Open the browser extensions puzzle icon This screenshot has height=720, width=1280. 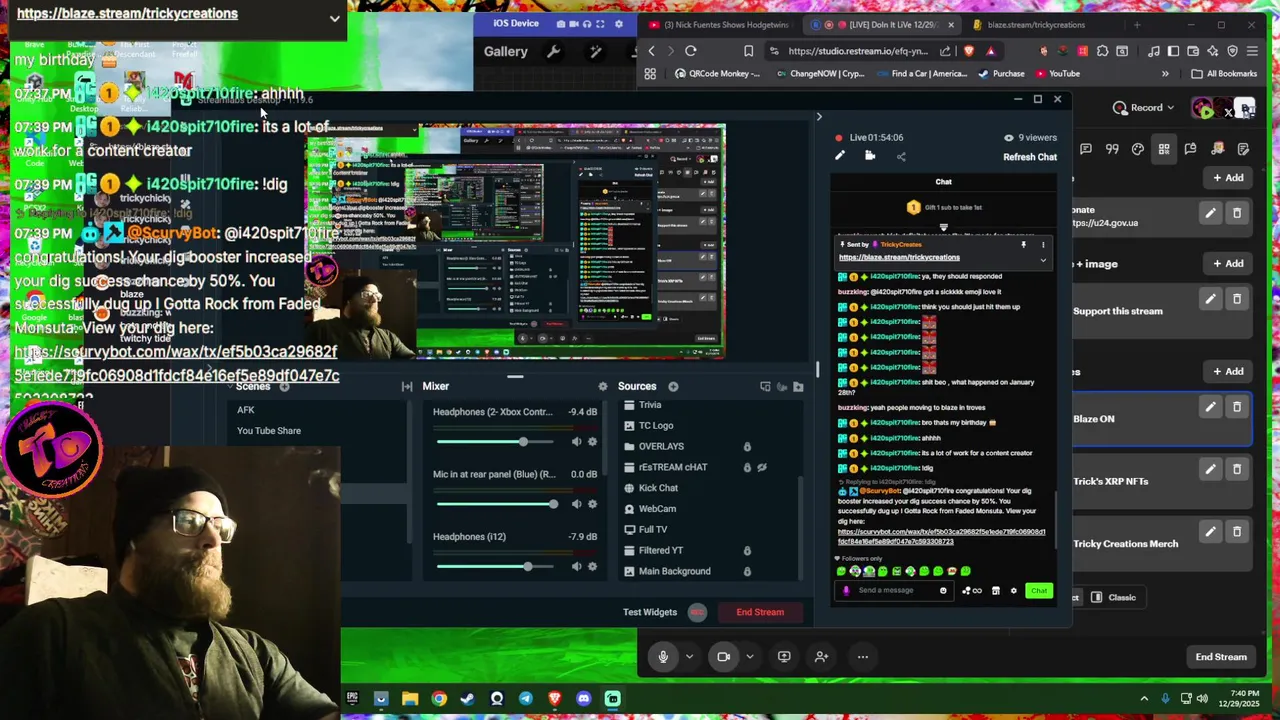(1102, 51)
